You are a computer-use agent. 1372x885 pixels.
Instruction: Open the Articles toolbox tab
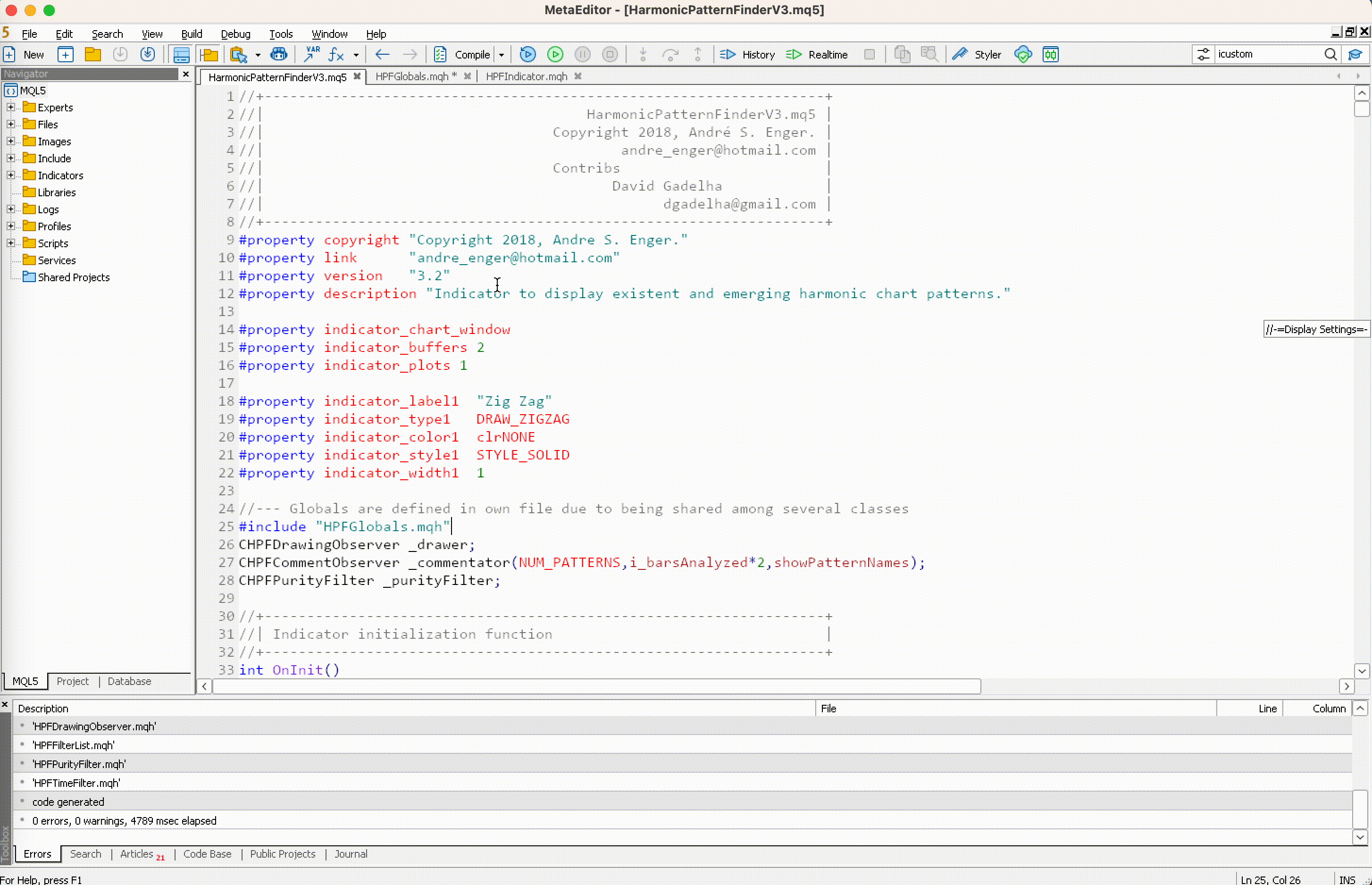coord(142,854)
